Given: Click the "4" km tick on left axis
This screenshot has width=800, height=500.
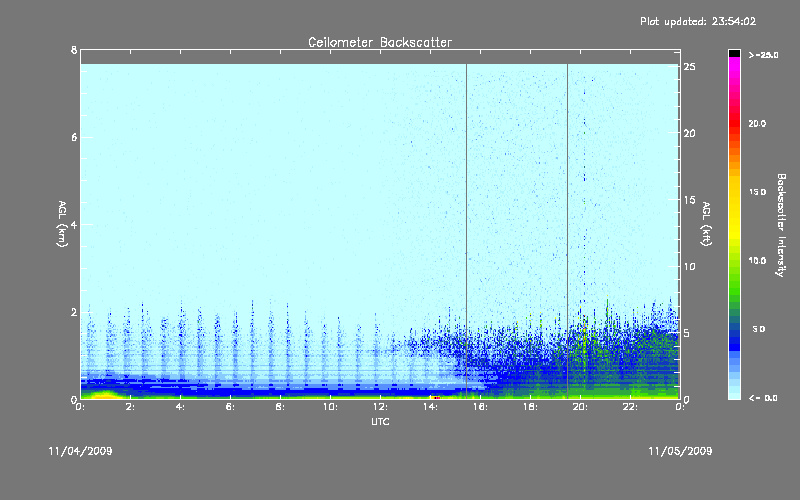Looking at the screenshot, I should coord(74,224).
